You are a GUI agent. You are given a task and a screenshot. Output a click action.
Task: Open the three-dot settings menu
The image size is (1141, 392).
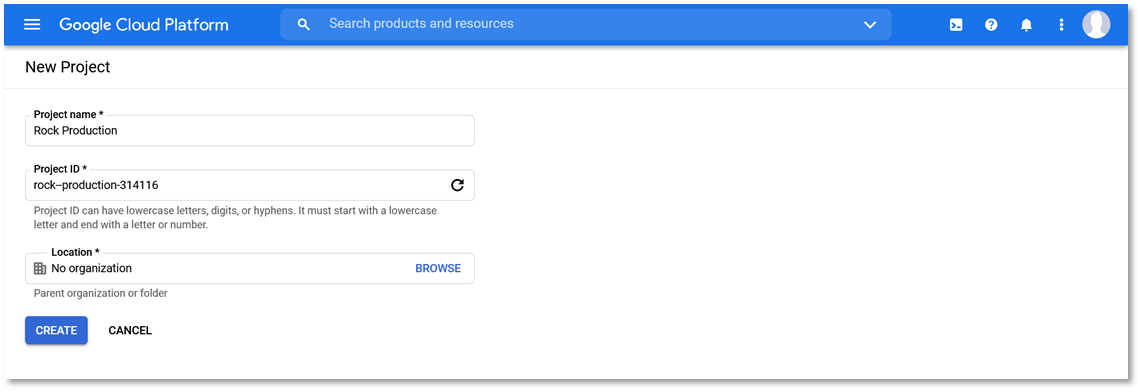(1061, 25)
